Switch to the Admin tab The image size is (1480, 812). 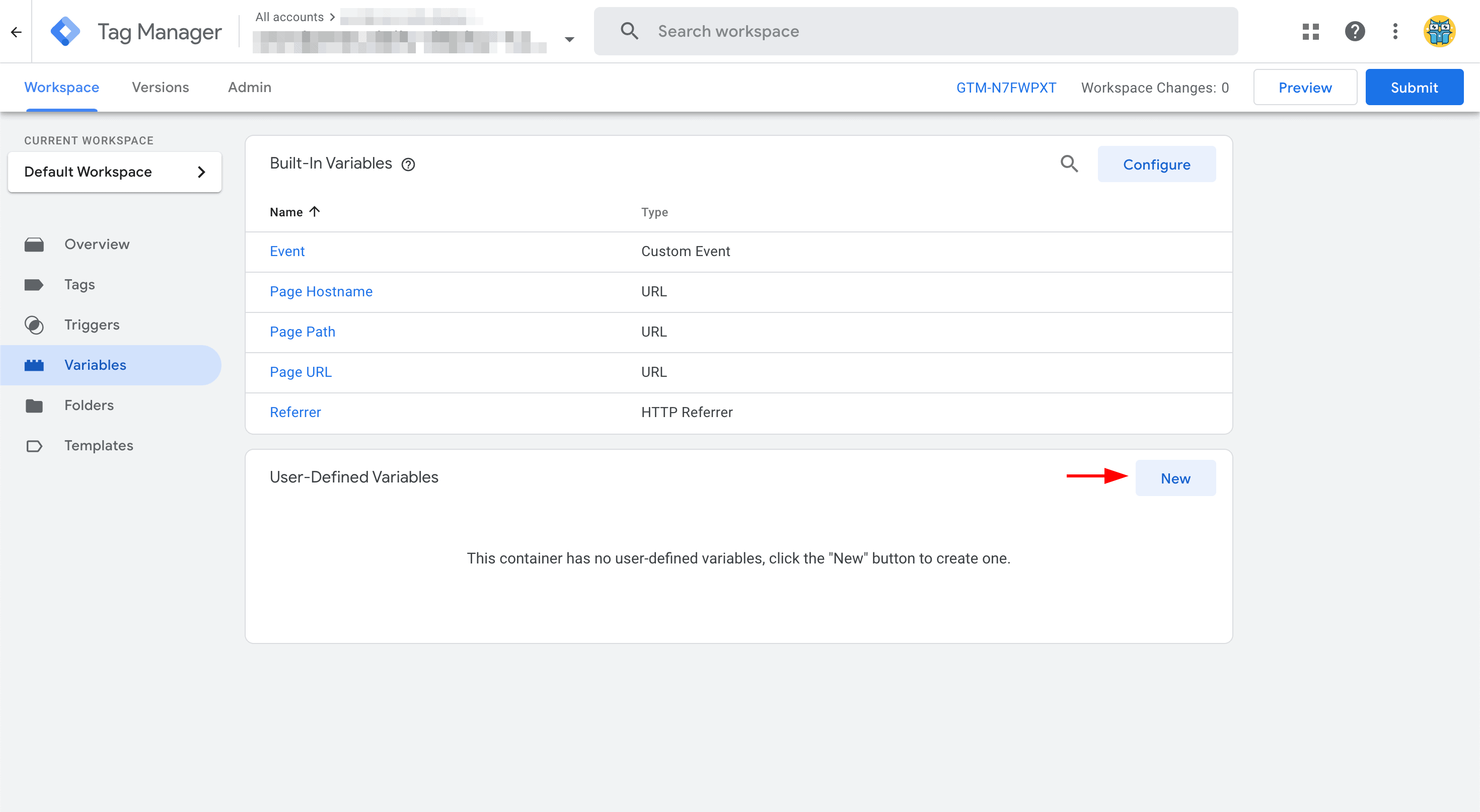click(x=249, y=87)
